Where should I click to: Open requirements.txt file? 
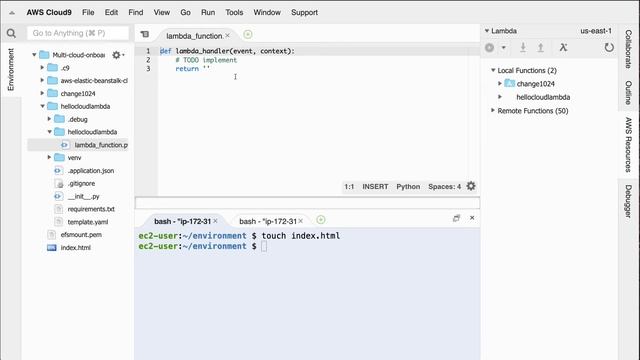91,209
